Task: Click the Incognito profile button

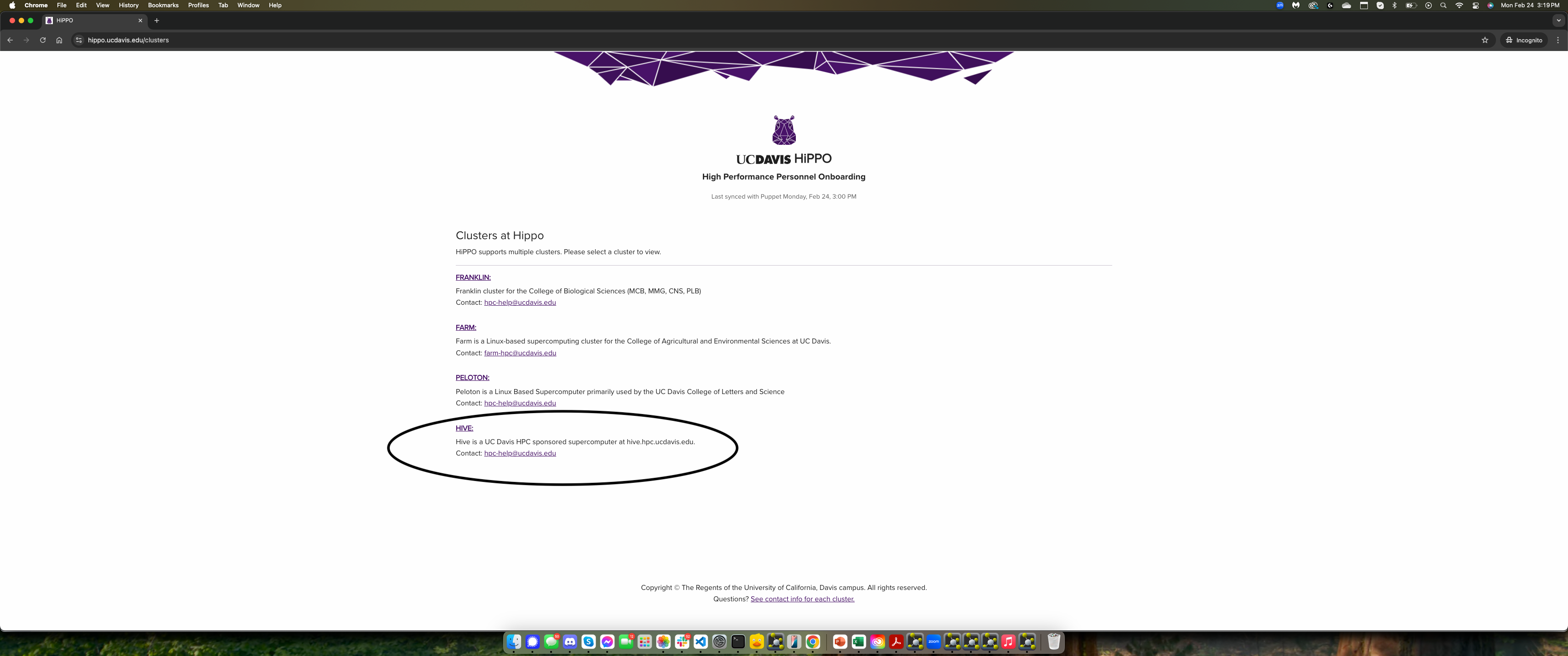Action: point(1524,40)
